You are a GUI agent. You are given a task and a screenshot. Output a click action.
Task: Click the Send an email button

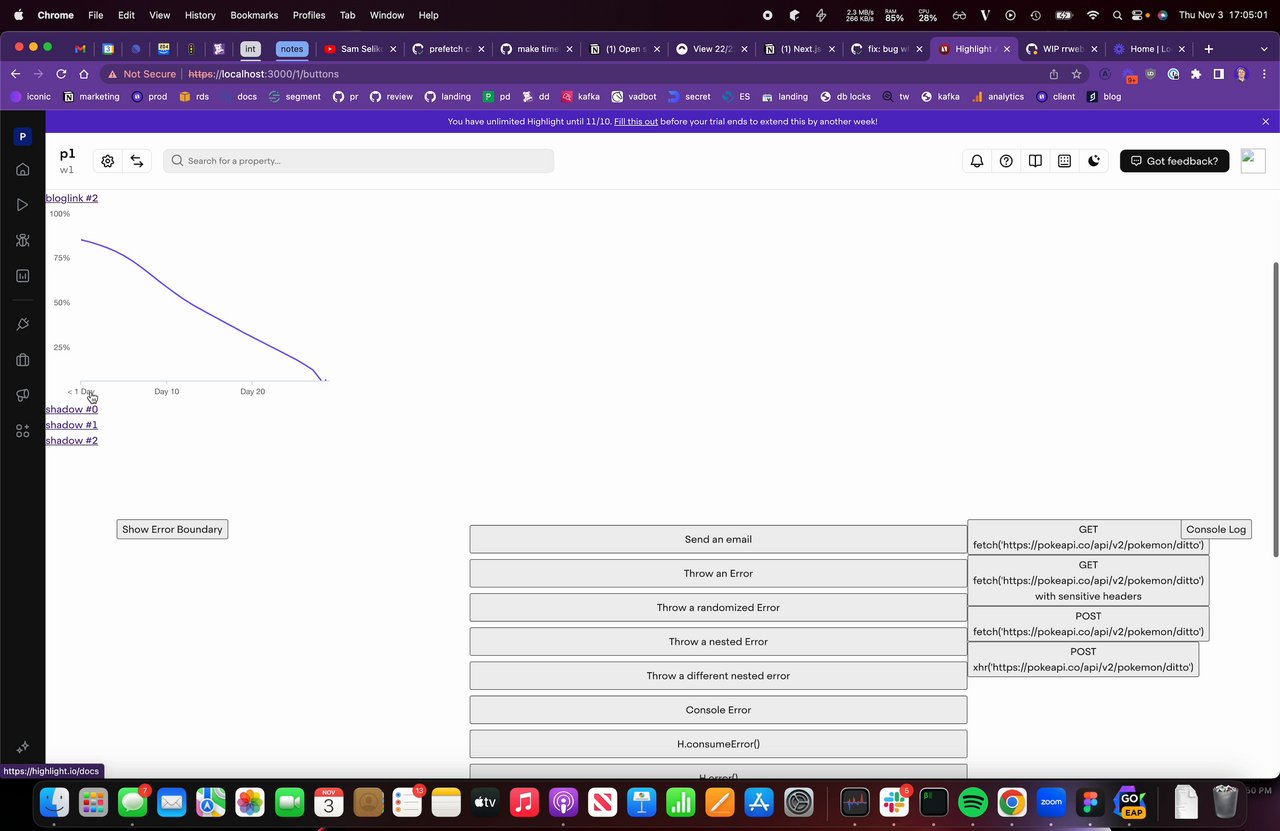coord(718,539)
